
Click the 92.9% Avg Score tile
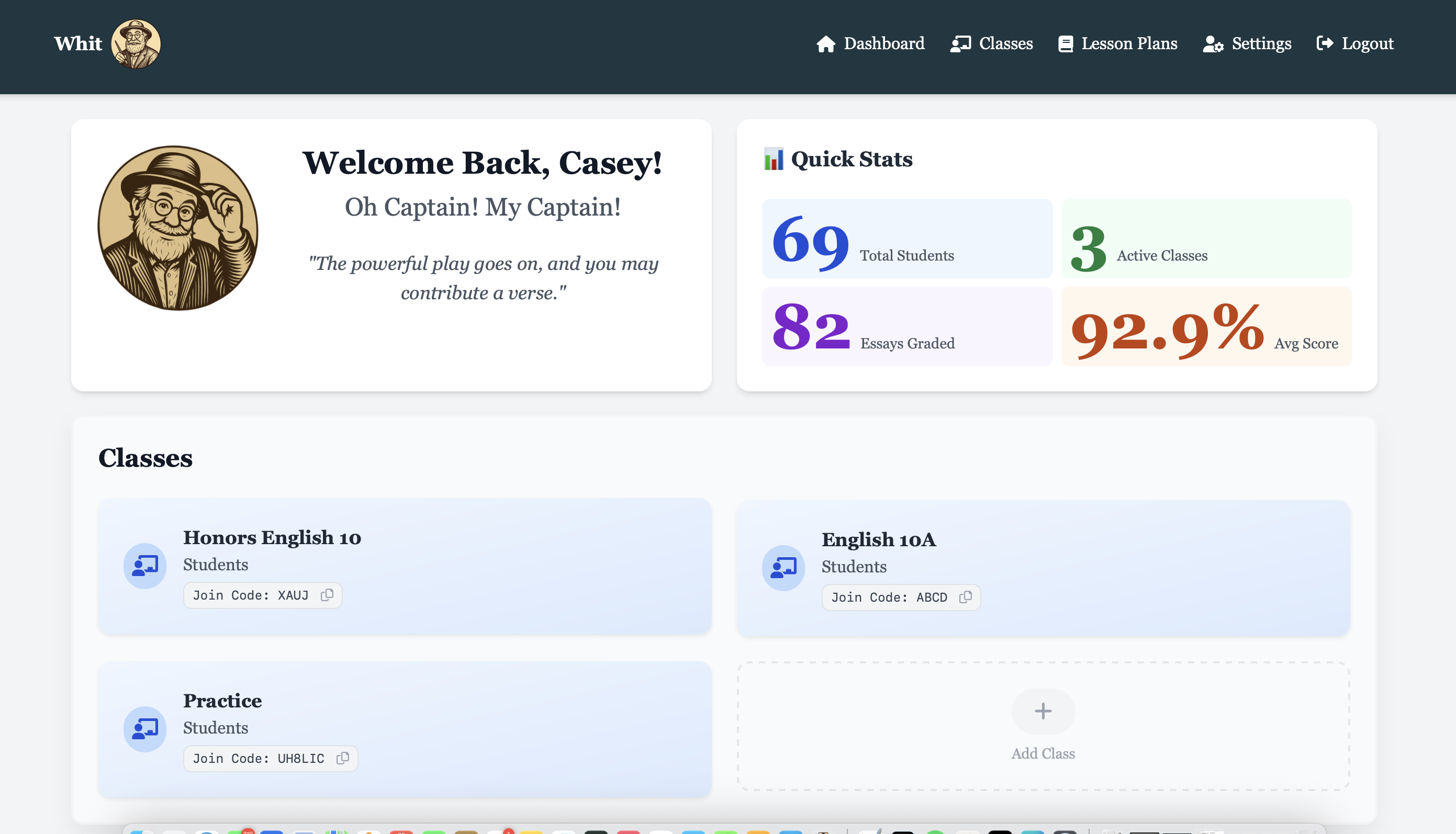1206,326
